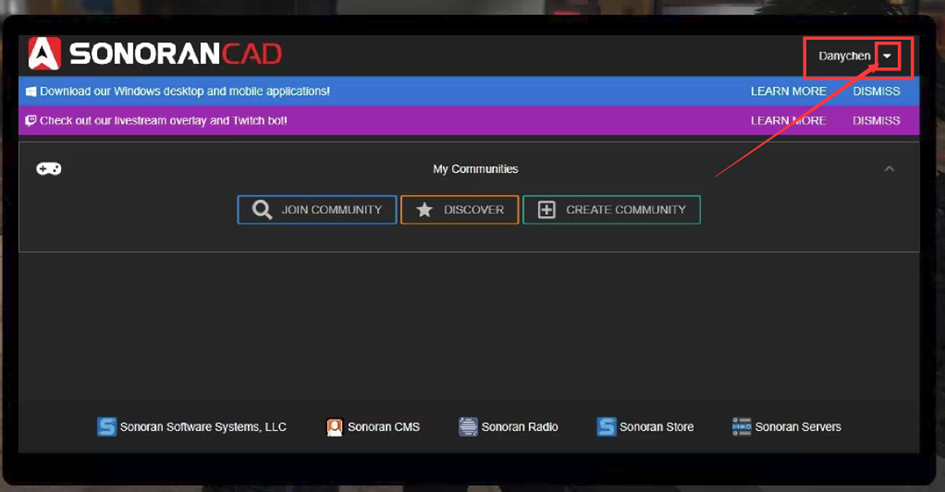Dismiss the blue Windows desktop apps banner
Screen dimensions: 945x492
point(876,91)
